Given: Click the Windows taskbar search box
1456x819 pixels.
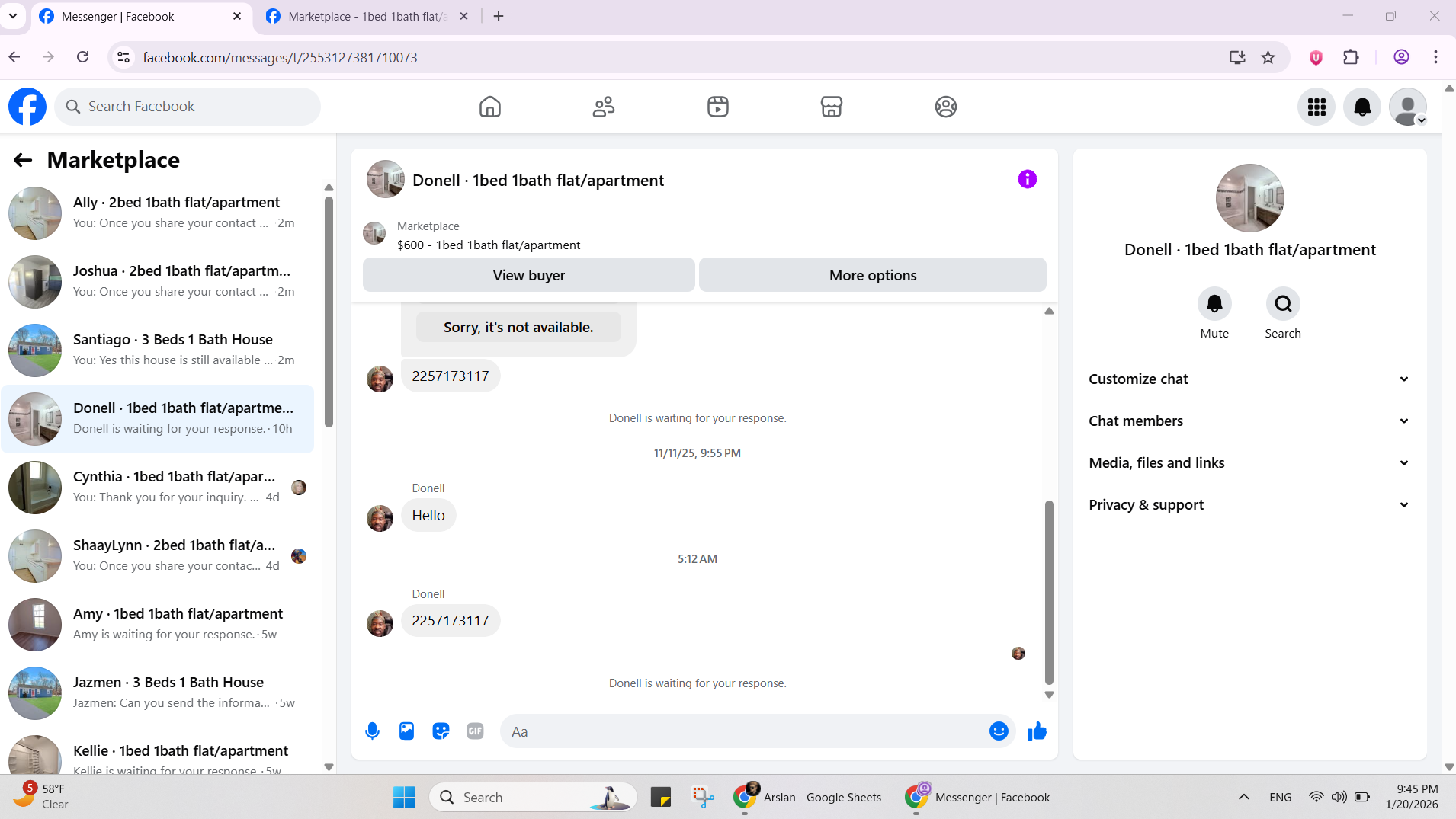Looking at the screenshot, I should [534, 798].
